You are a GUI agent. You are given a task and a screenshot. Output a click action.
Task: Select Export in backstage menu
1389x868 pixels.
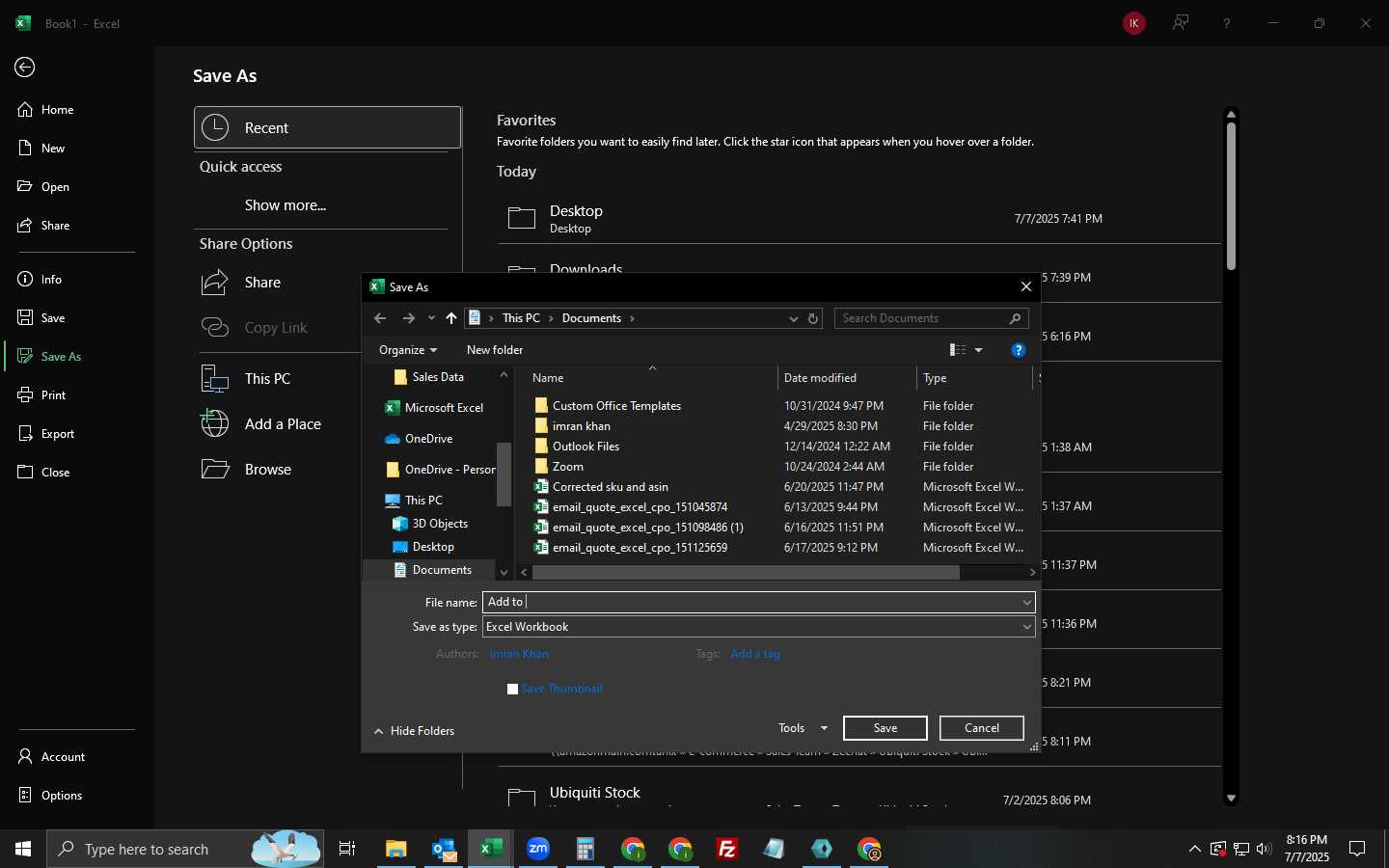tap(57, 434)
